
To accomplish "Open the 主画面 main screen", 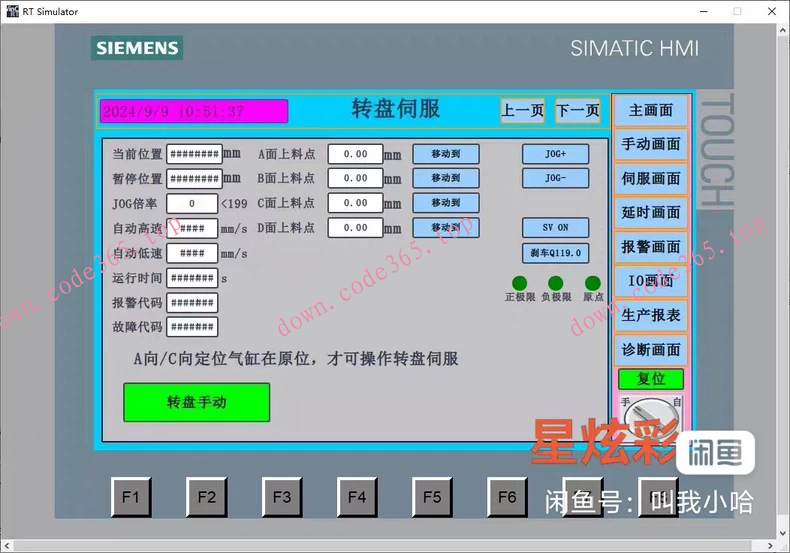I will click(650, 110).
